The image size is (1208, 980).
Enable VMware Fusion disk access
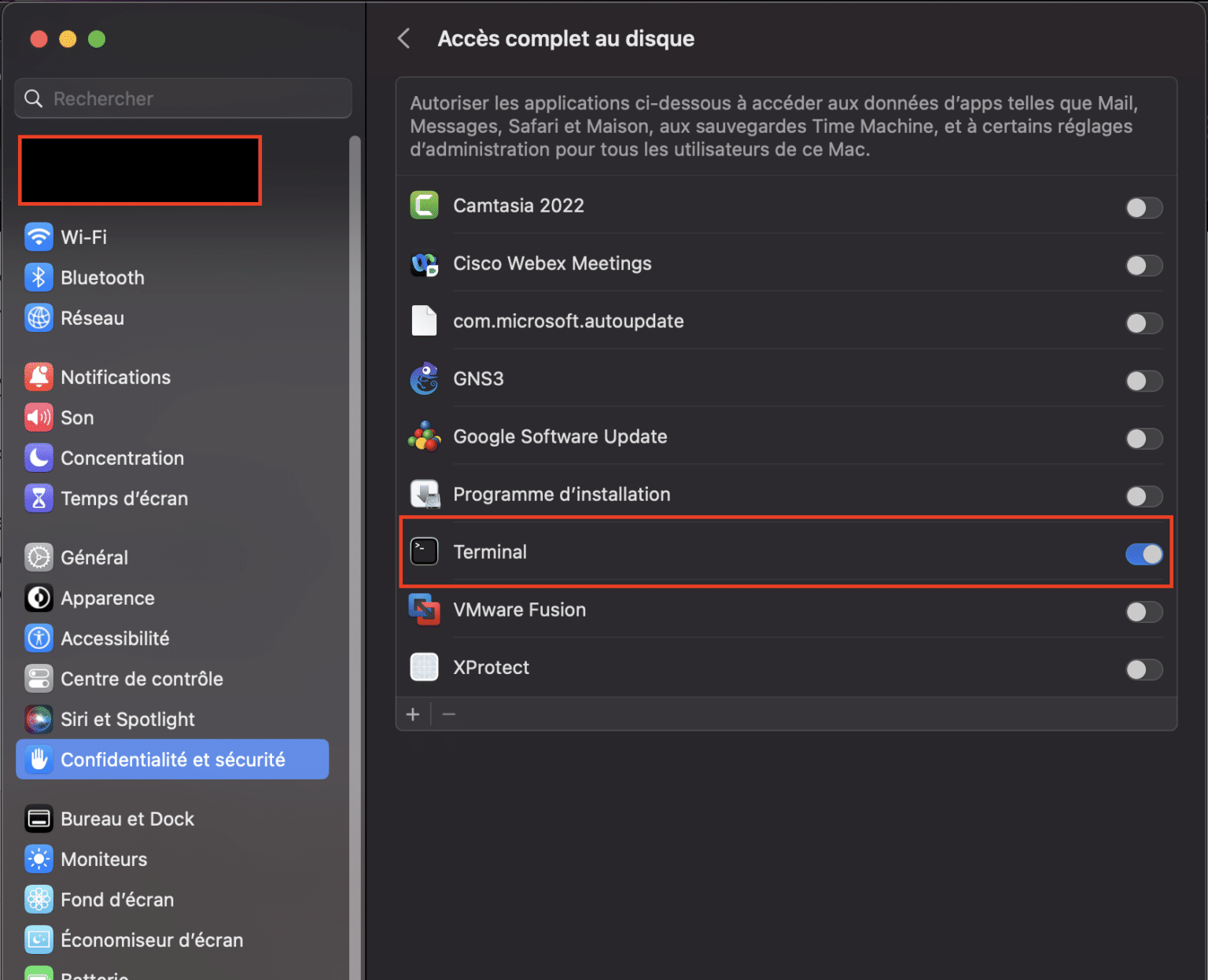tap(1144, 612)
